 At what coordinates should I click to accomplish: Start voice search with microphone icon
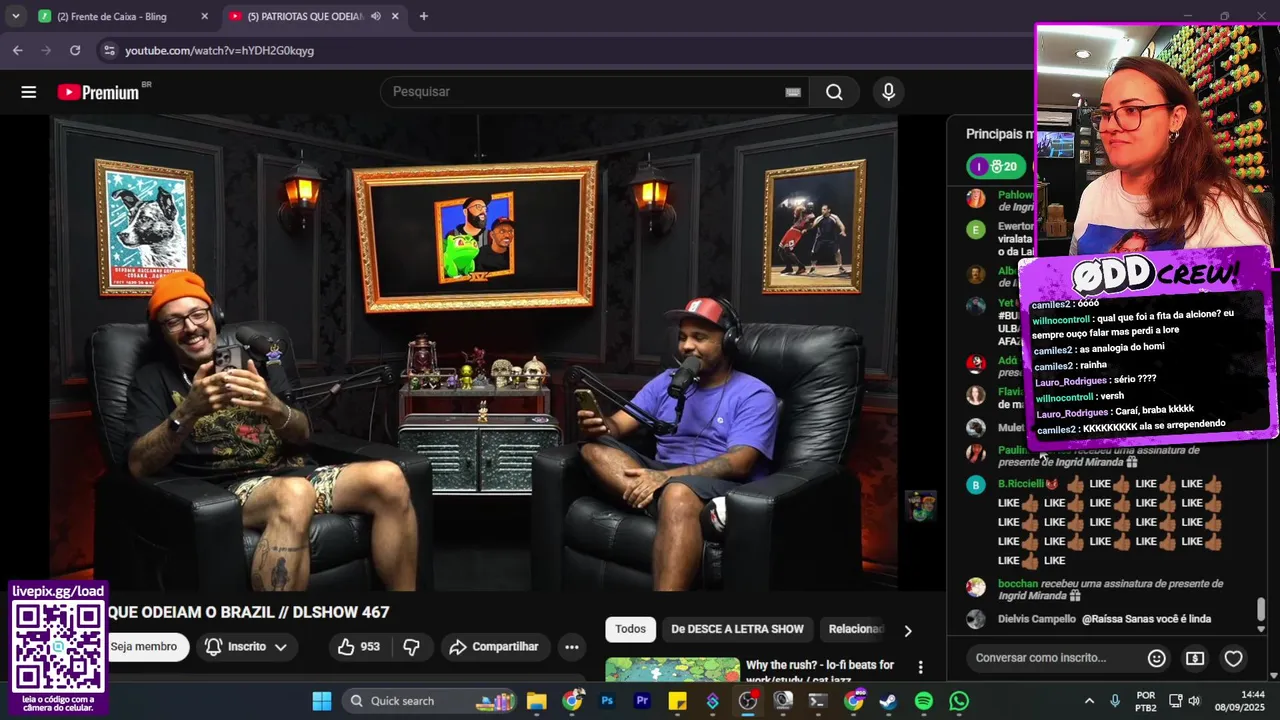click(x=888, y=92)
